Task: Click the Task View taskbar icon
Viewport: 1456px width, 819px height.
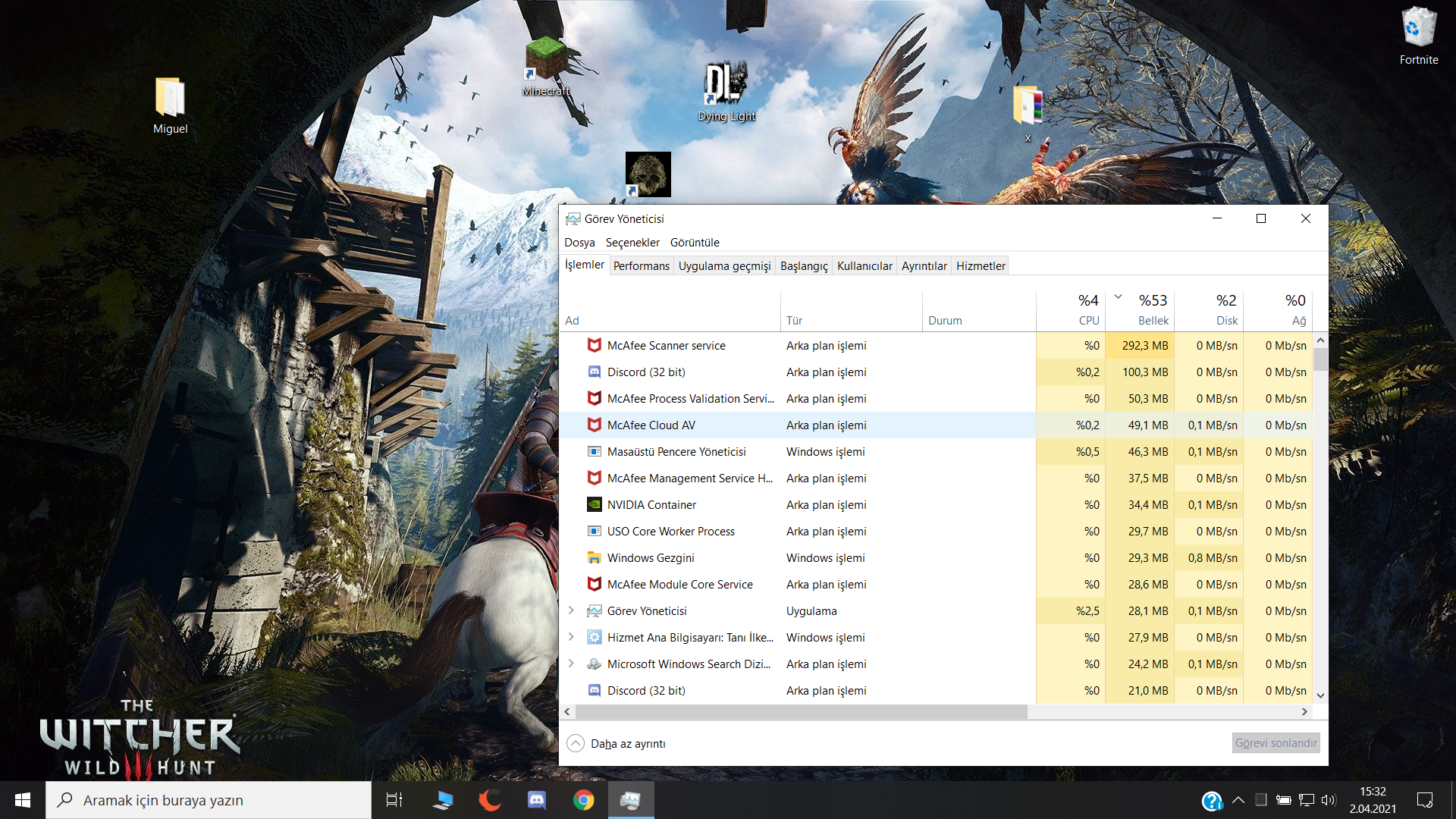Action: point(394,800)
